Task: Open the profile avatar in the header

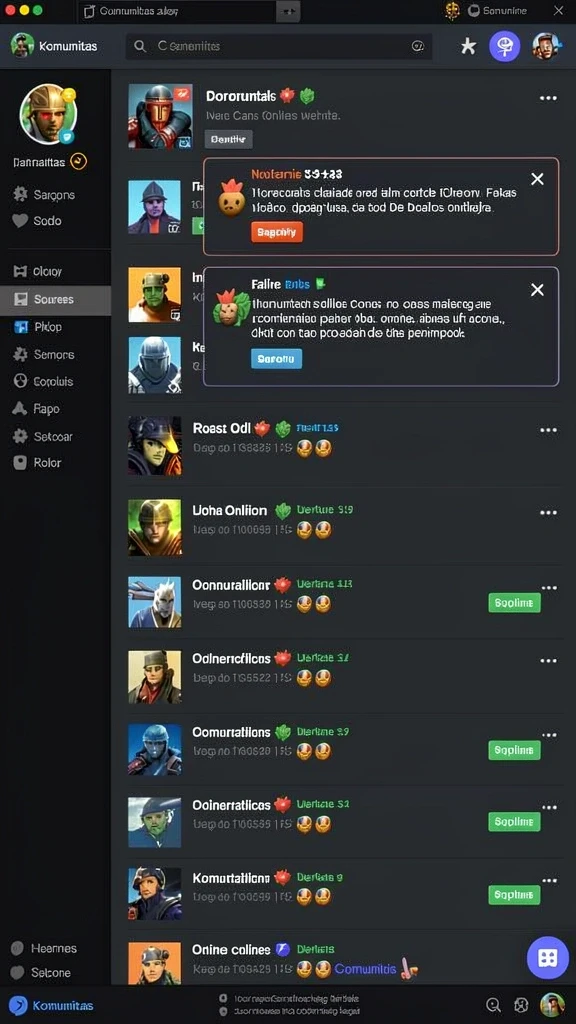Action: (546, 46)
